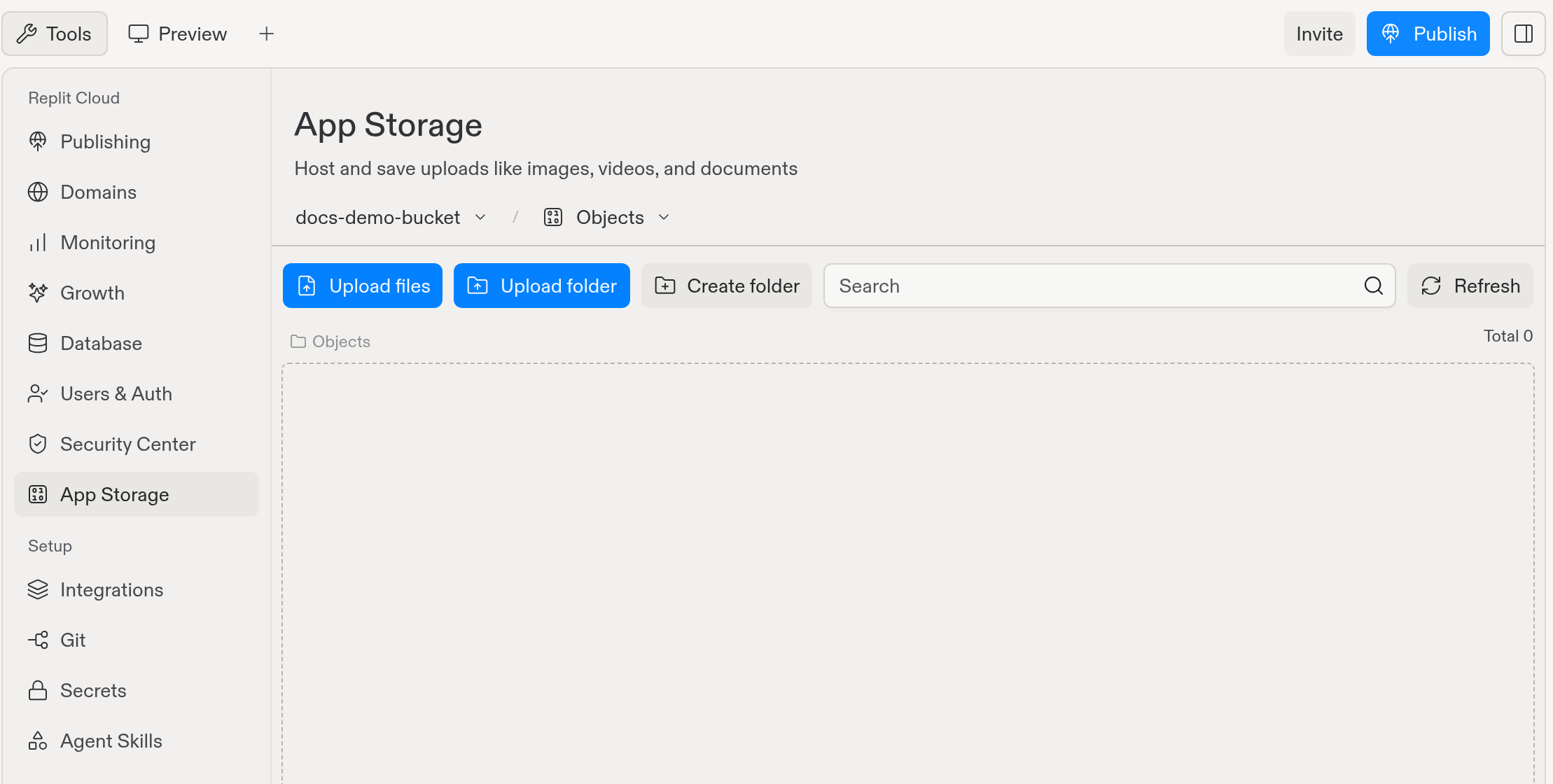Click the Invite button
The height and width of the screenshot is (784, 1553).
tap(1319, 34)
